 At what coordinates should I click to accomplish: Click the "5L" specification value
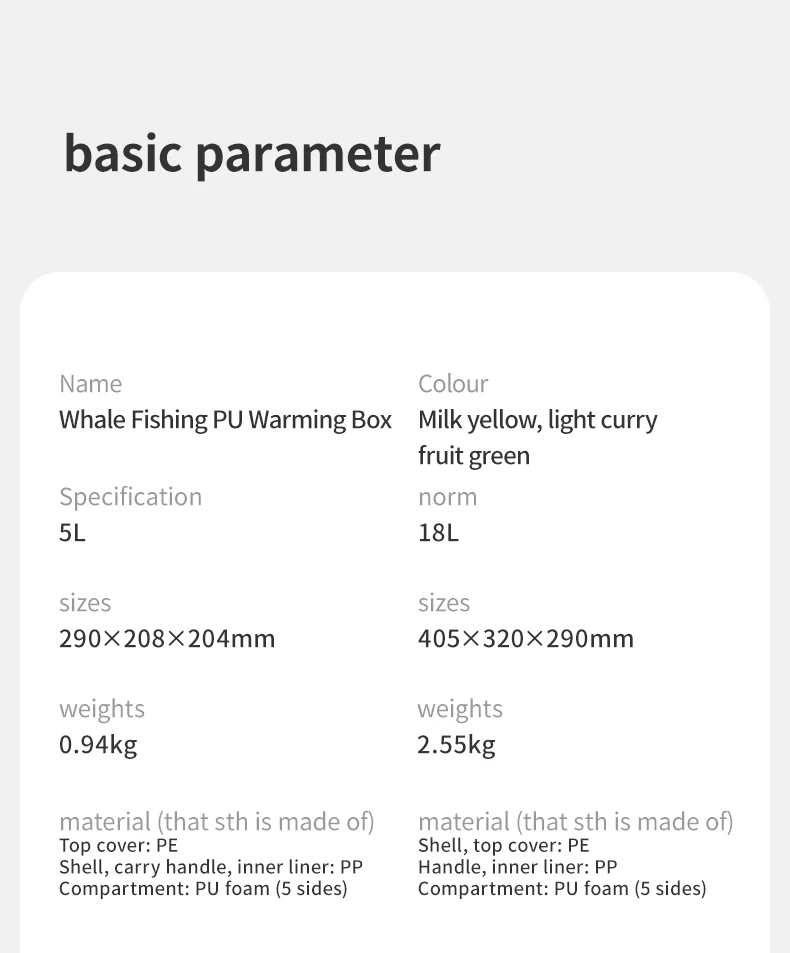tap(72, 533)
